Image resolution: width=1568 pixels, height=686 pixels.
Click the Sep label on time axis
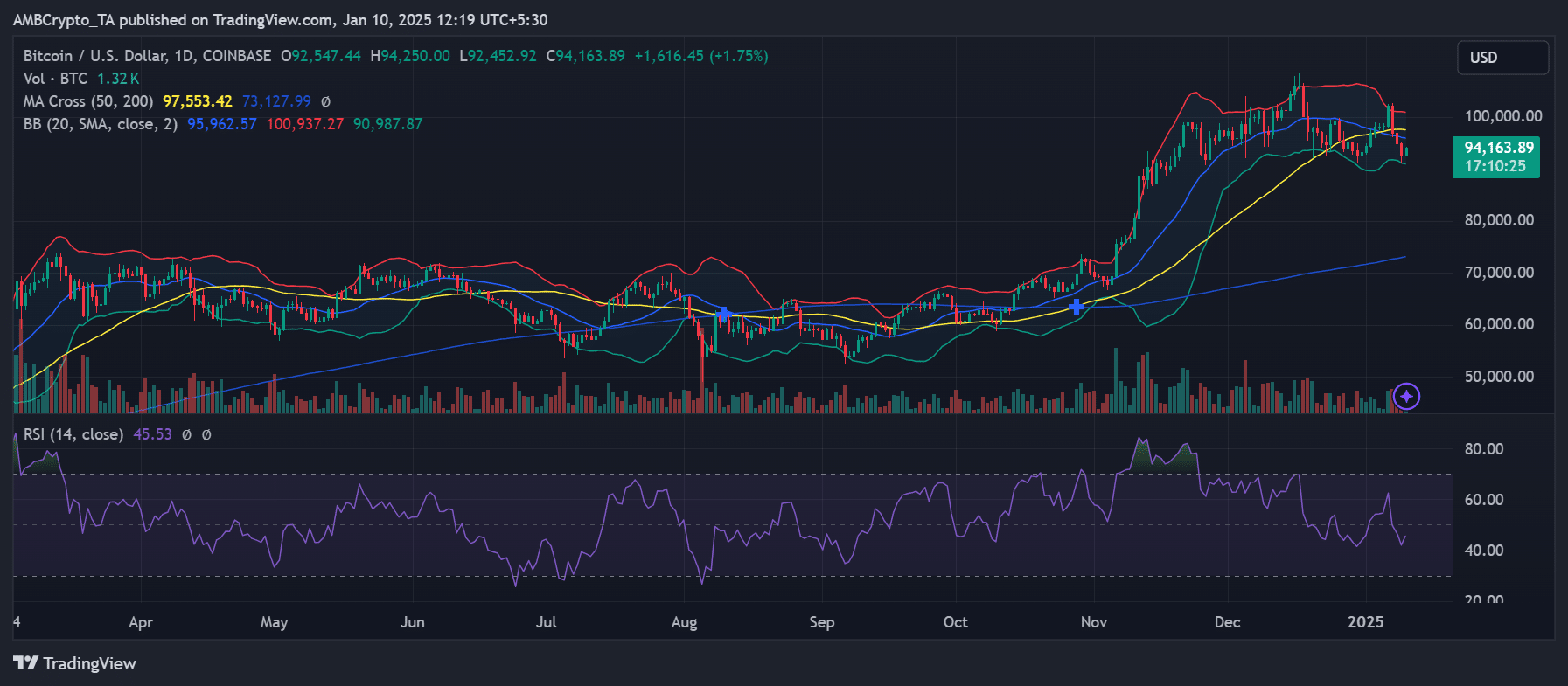tap(822, 622)
